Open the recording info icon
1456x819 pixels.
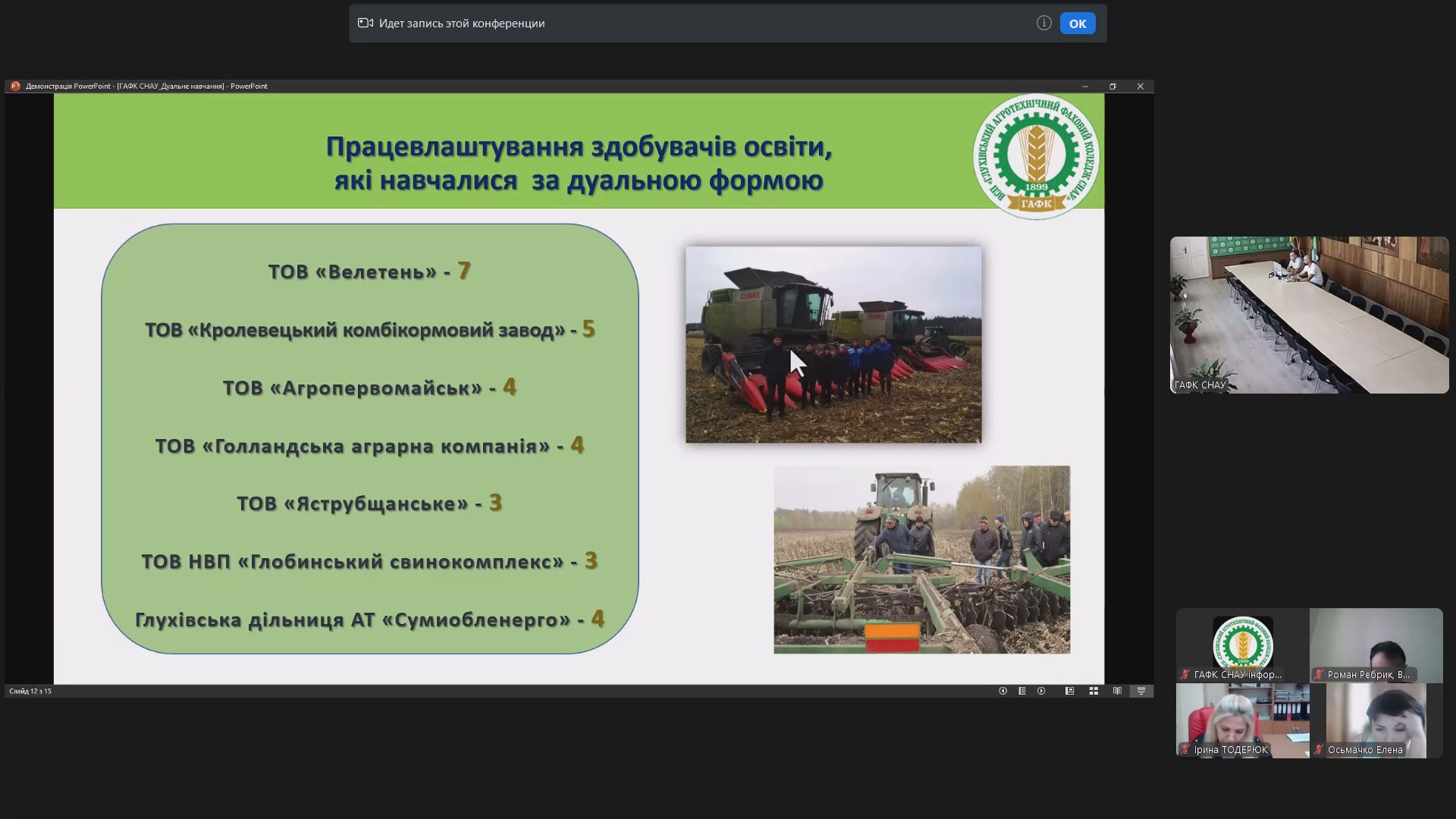[1043, 24]
